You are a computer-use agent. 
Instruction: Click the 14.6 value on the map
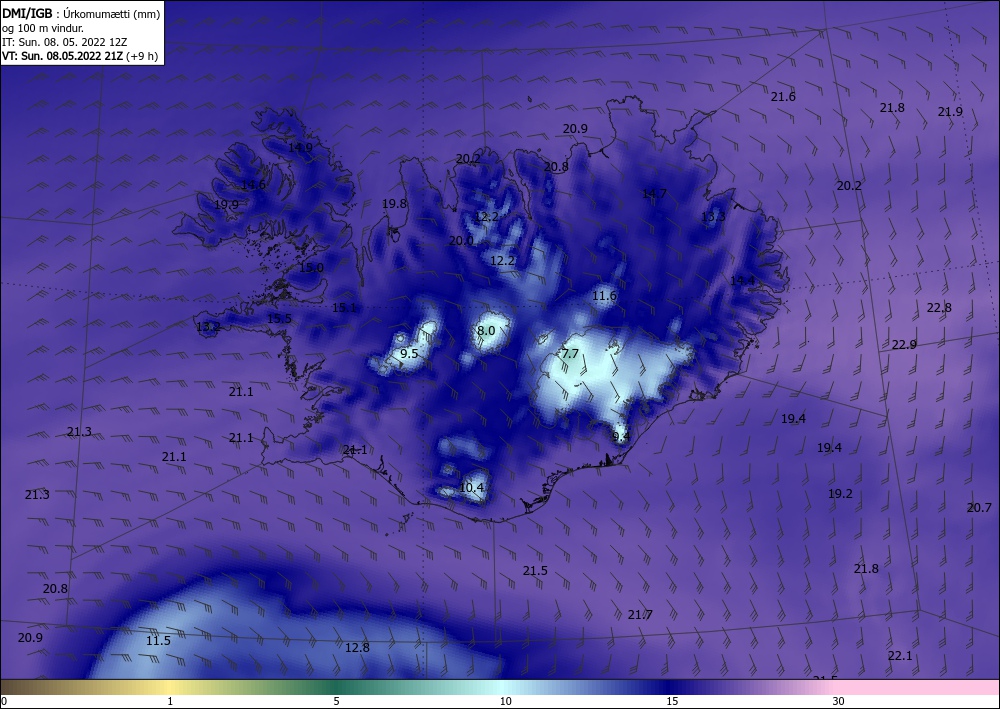pos(253,186)
